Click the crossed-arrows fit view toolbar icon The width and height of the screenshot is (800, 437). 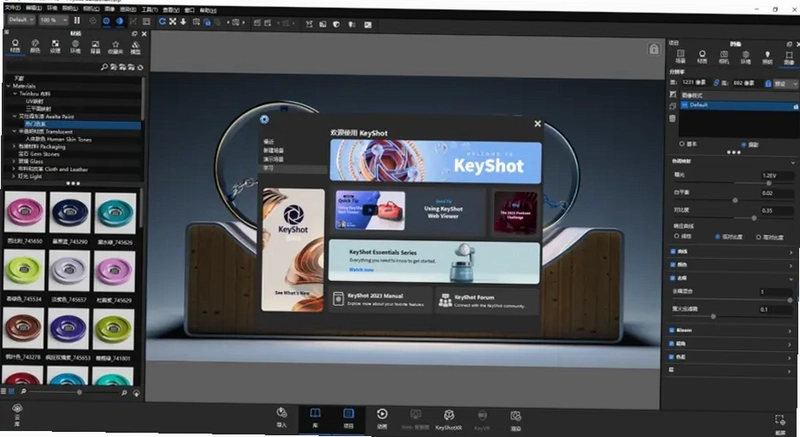coord(173,21)
